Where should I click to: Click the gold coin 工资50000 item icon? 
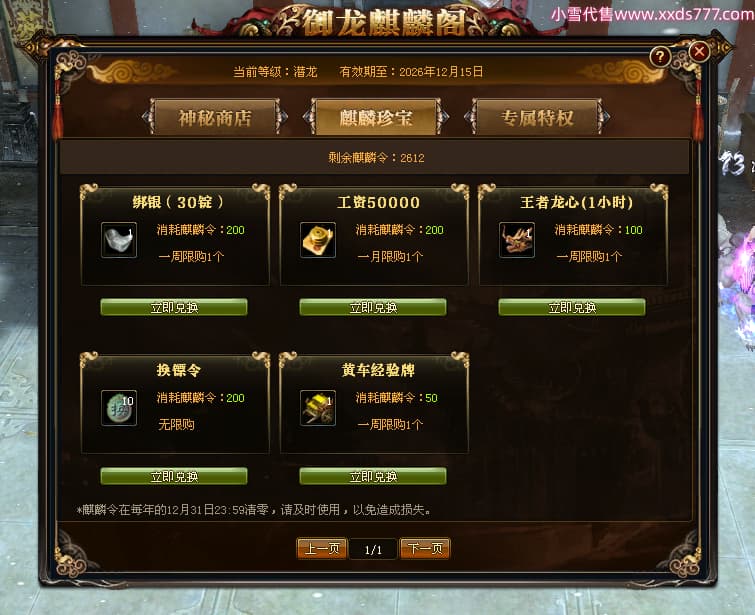318,240
